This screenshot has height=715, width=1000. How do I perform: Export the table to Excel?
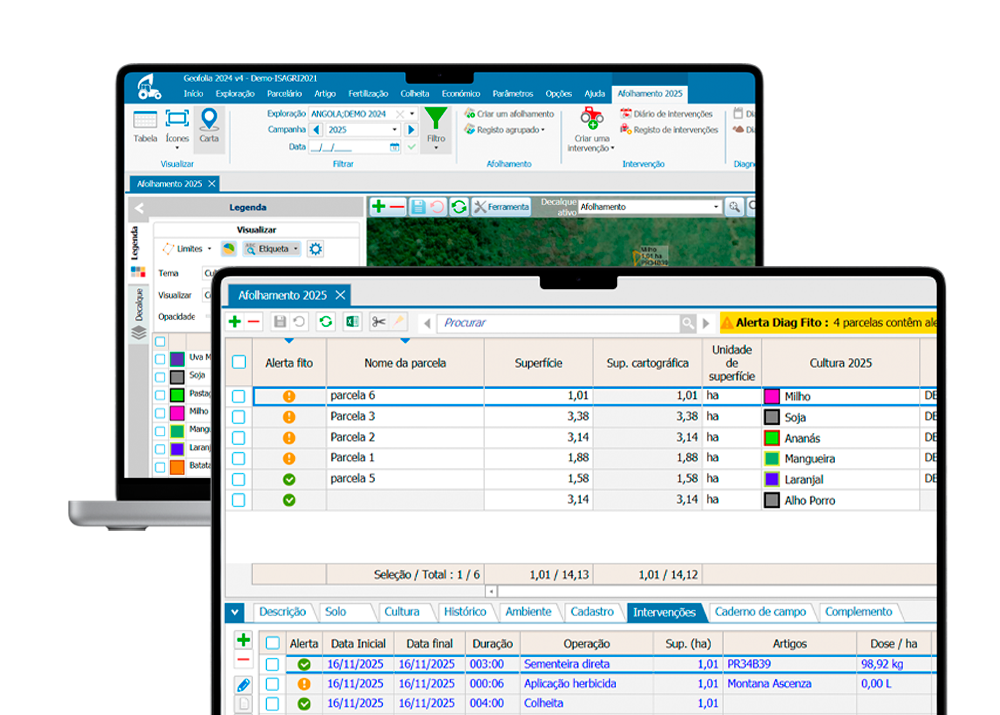pyautogui.click(x=351, y=320)
